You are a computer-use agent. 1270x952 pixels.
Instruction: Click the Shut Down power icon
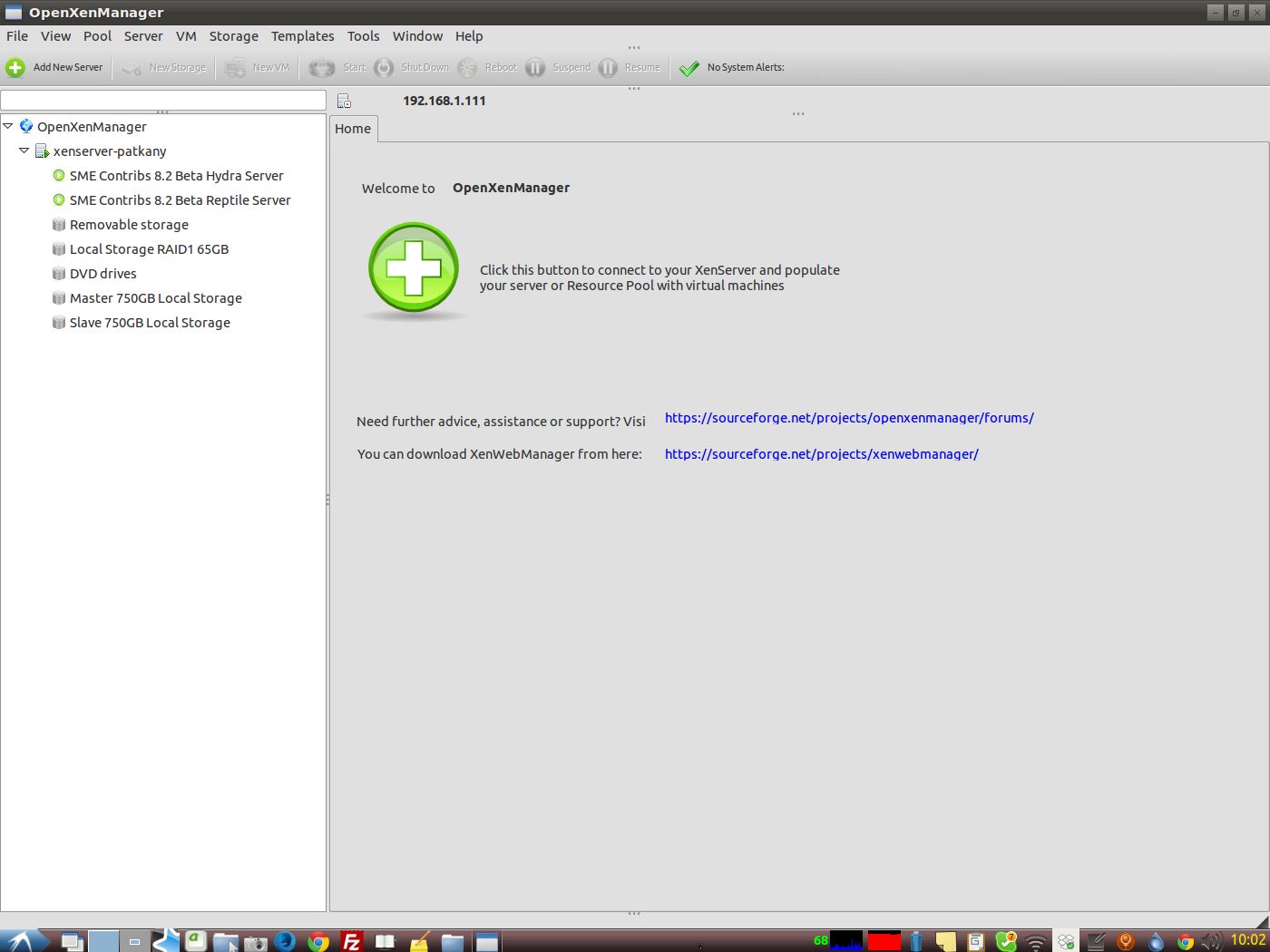click(385, 68)
